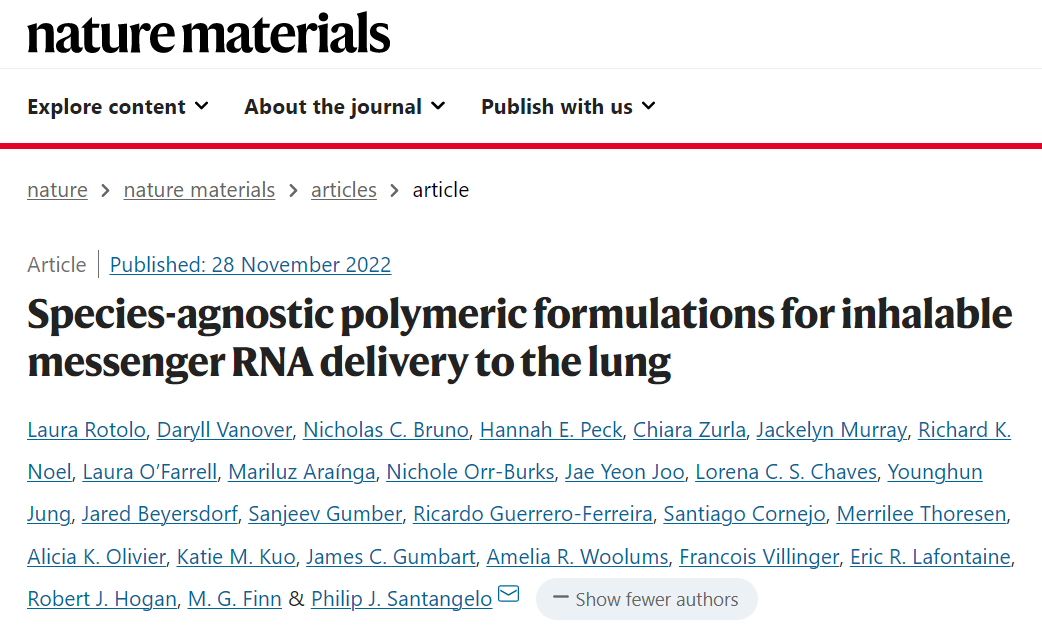Screen dimensions: 1042x636
Task: Expand the Explore content dropdown
Action: point(118,106)
